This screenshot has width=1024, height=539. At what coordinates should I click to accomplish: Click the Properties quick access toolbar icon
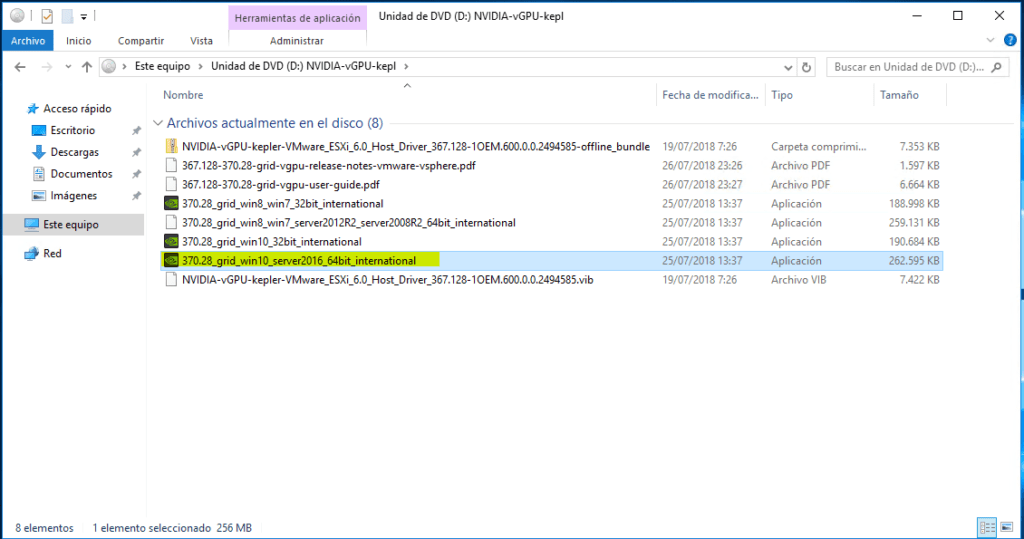[47, 16]
